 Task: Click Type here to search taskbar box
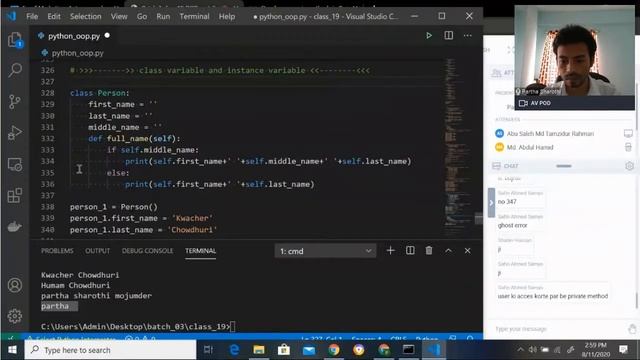point(110,350)
